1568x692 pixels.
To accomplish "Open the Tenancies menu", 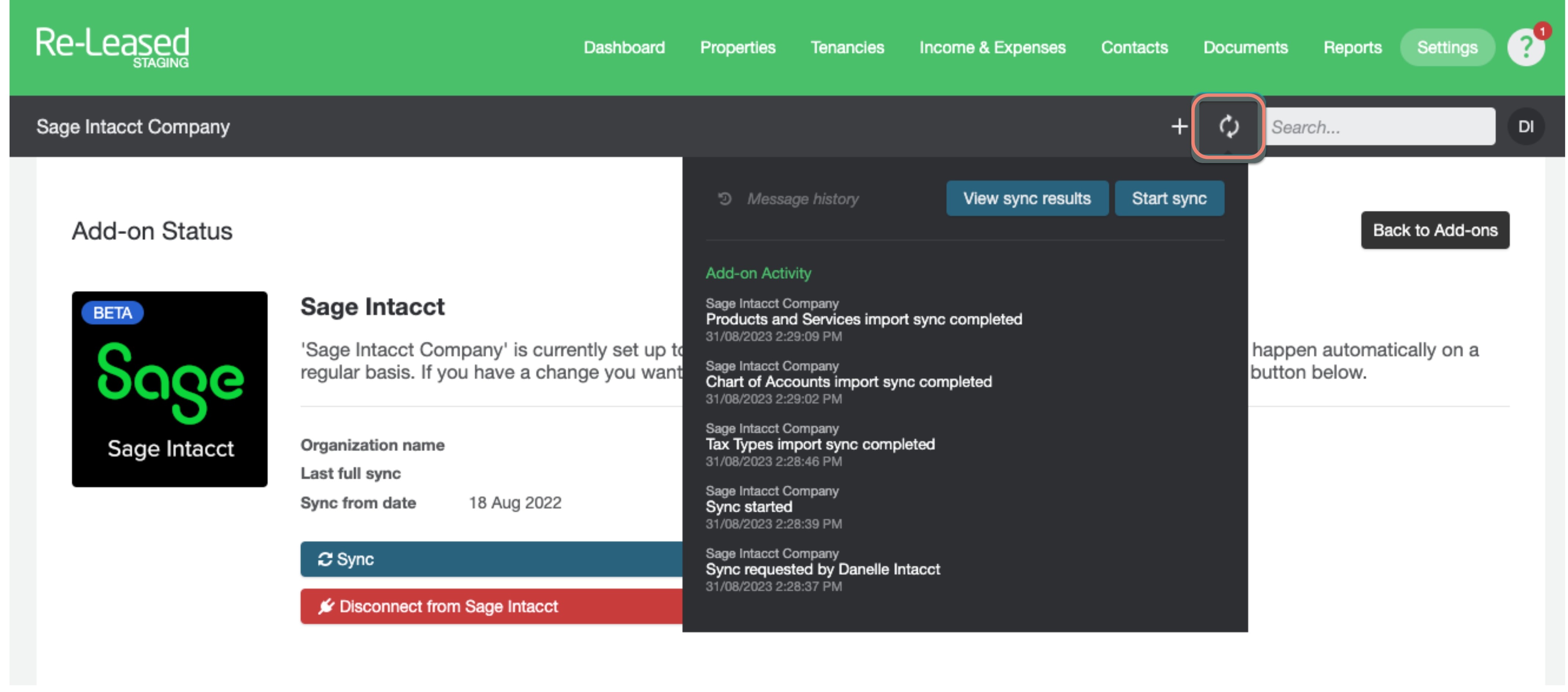I will (x=847, y=47).
